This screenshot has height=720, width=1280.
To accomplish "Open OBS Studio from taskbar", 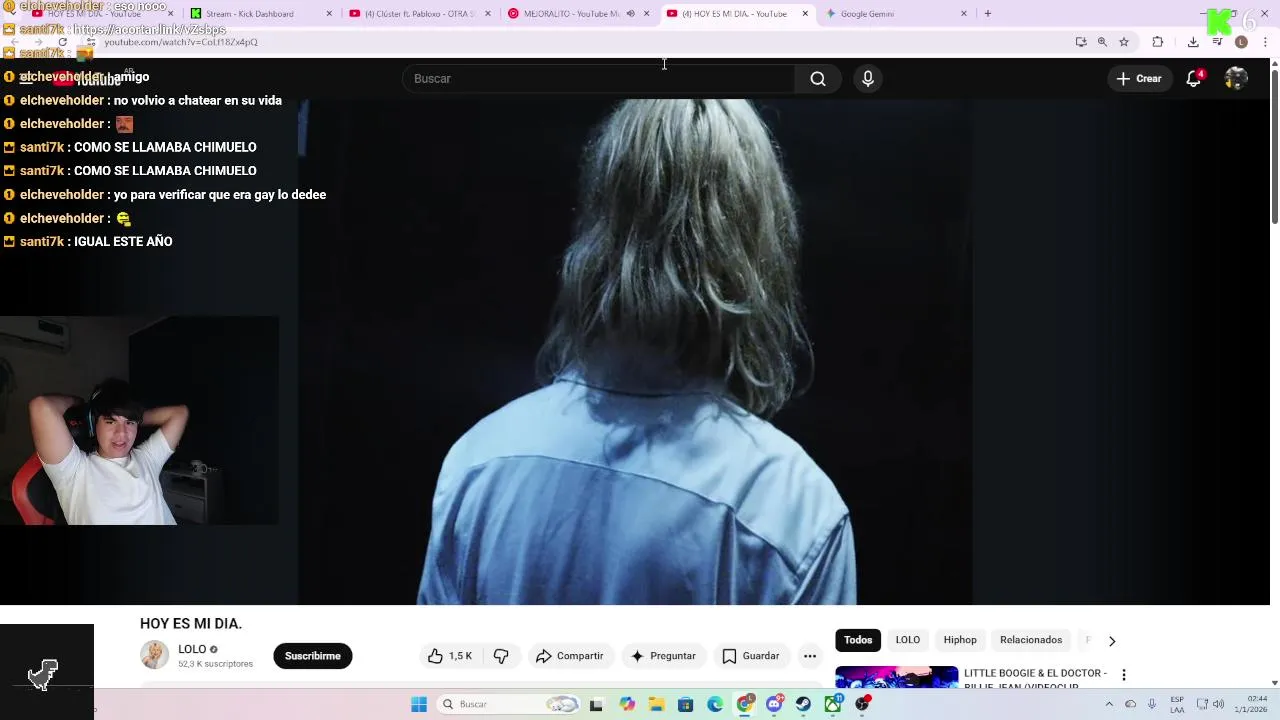I will pyautogui.click(x=863, y=704).
